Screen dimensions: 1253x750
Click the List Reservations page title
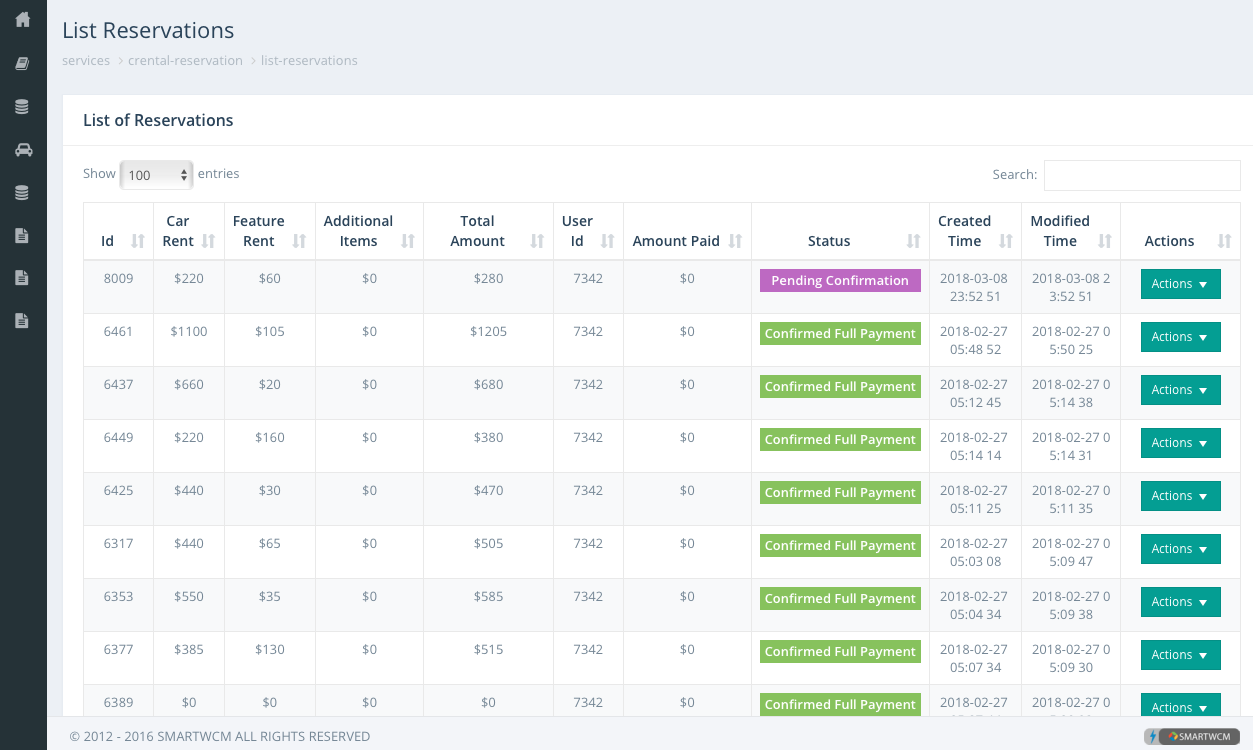coord(148,31)
